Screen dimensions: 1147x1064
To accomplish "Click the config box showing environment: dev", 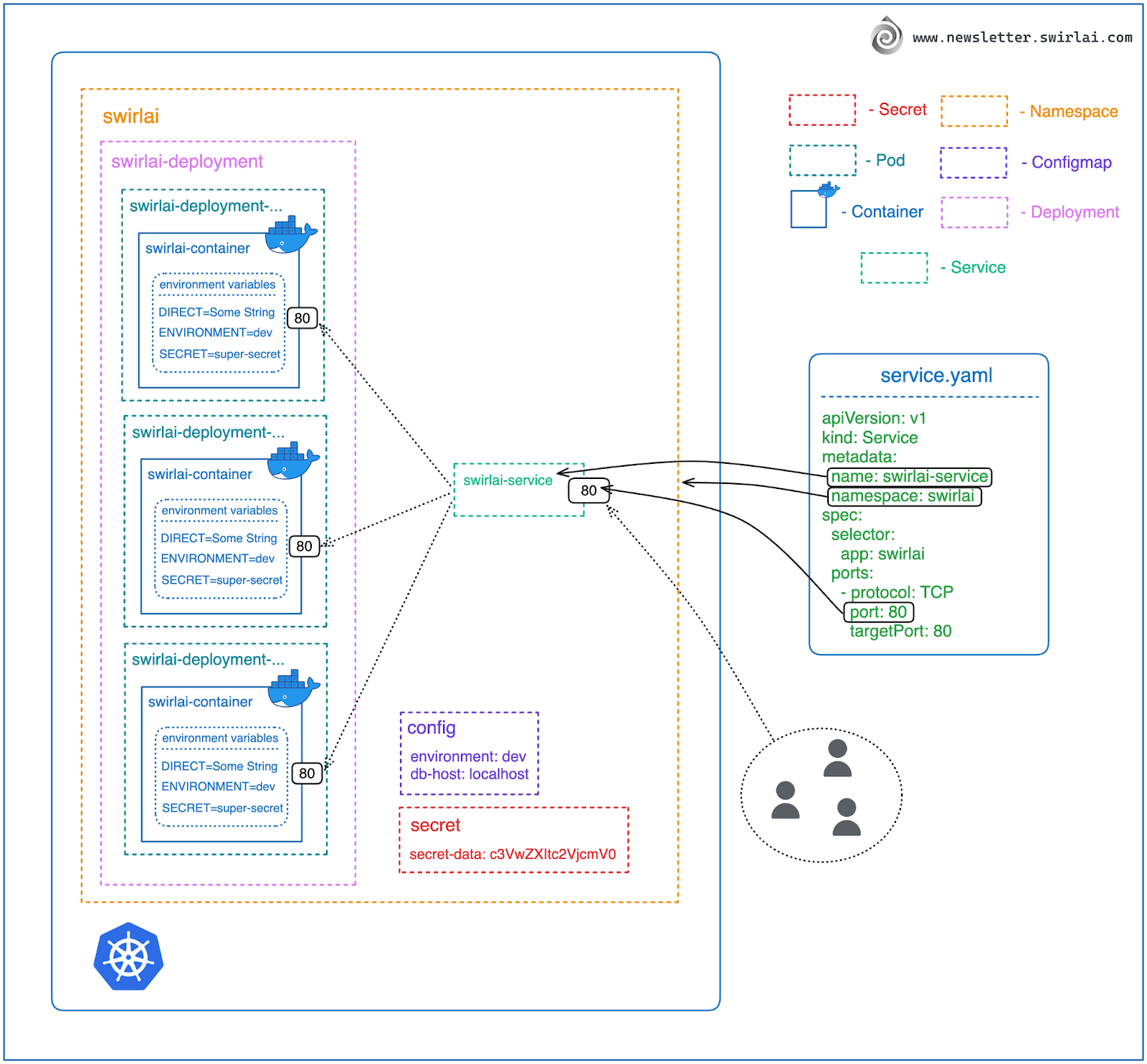I will (470, 753).
